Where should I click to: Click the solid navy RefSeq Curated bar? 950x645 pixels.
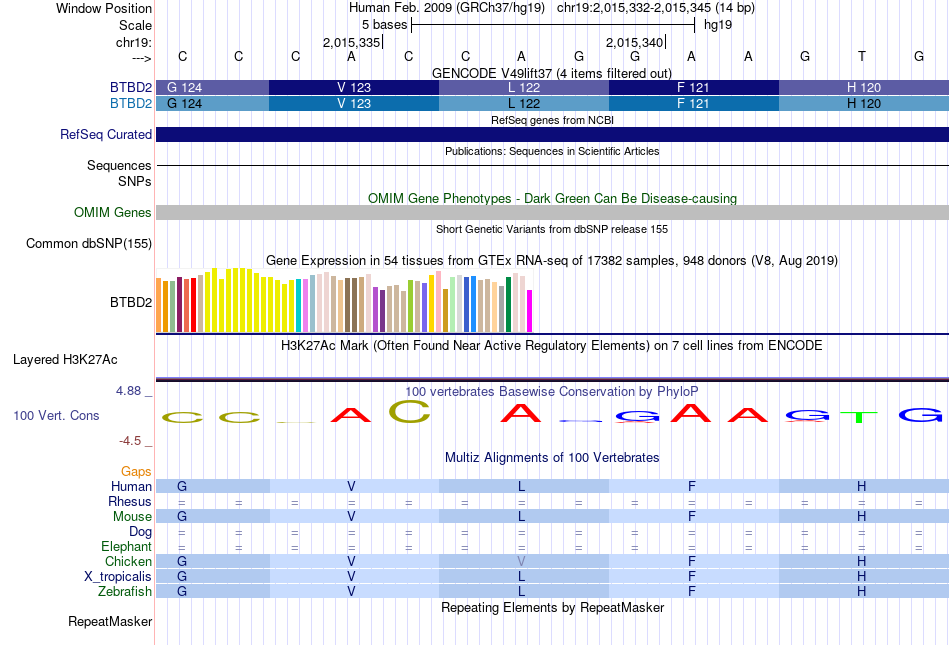(x=552, y=134)
